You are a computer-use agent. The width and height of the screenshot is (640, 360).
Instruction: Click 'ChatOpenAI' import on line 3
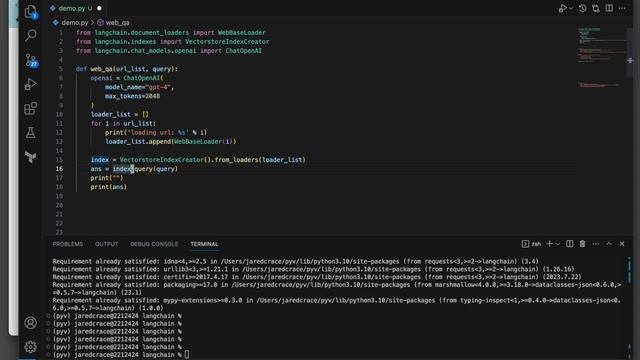pyautogui.click(x=244, y=51)
